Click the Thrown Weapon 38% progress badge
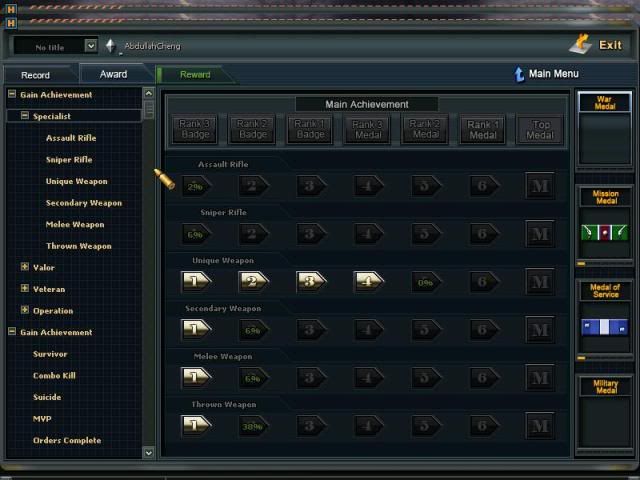This screenshot has width=640, height=480. pyautogui.click(x=253, y=426)
